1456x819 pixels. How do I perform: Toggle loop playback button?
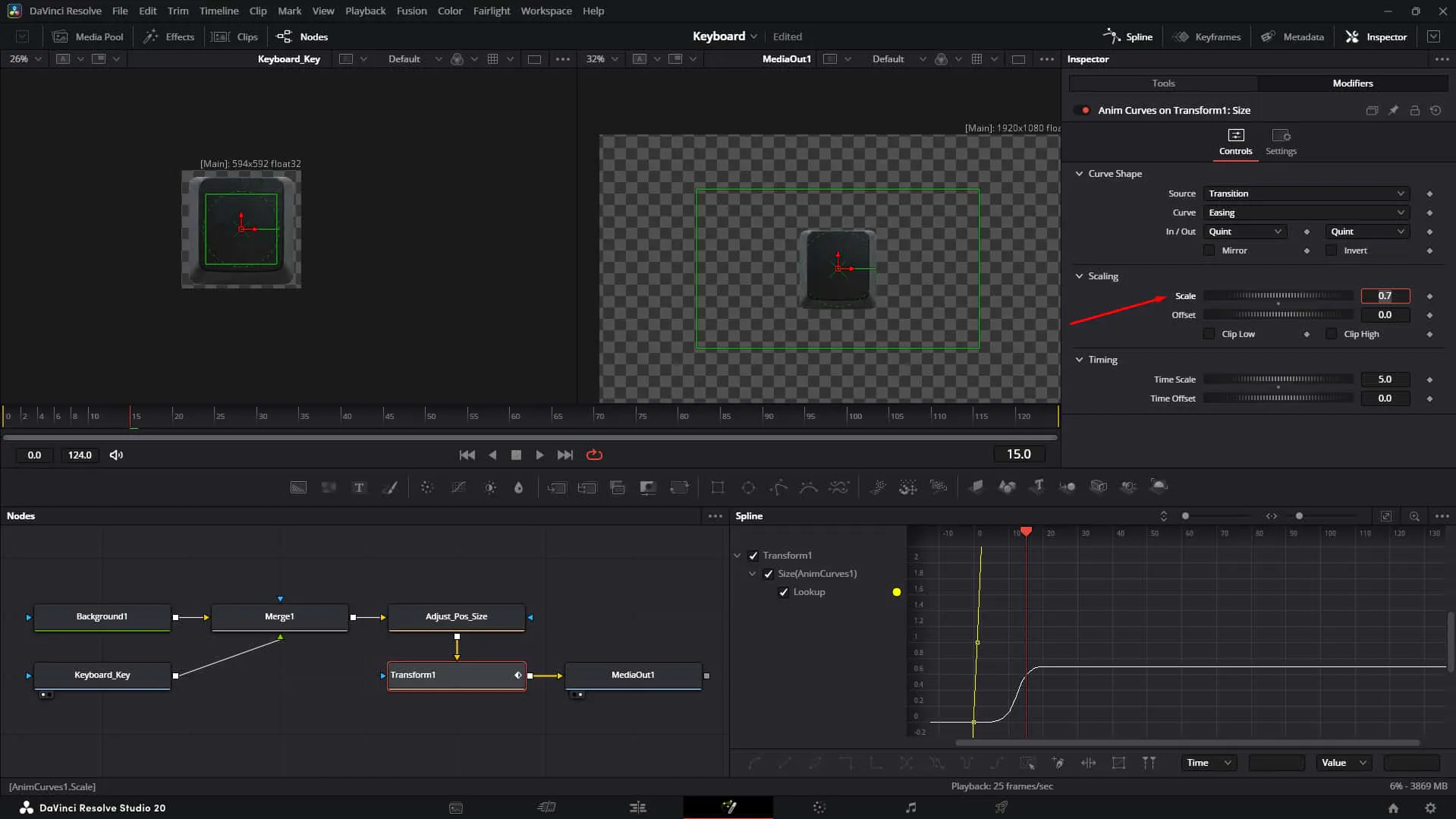[594, 455]
